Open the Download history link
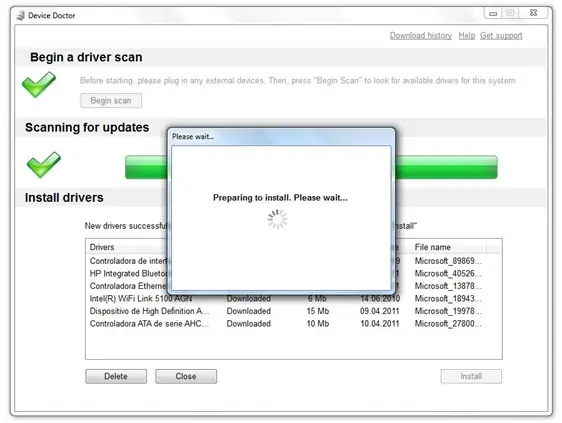The width and height of the screenshot is (562, 423). tap(421, 35)
